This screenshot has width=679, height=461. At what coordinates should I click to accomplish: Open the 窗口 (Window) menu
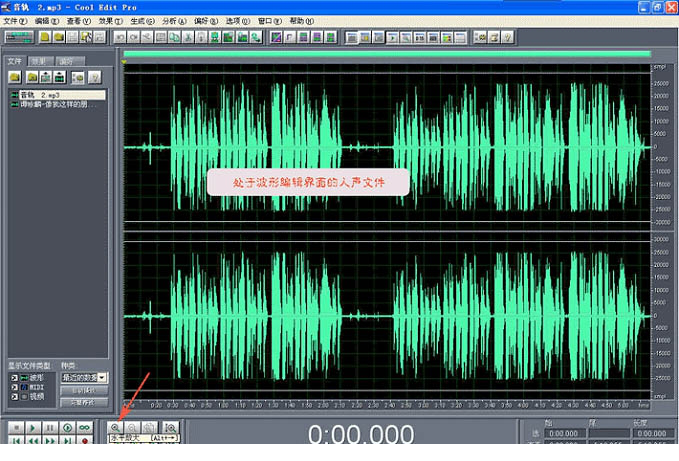[x=270, y=21]
